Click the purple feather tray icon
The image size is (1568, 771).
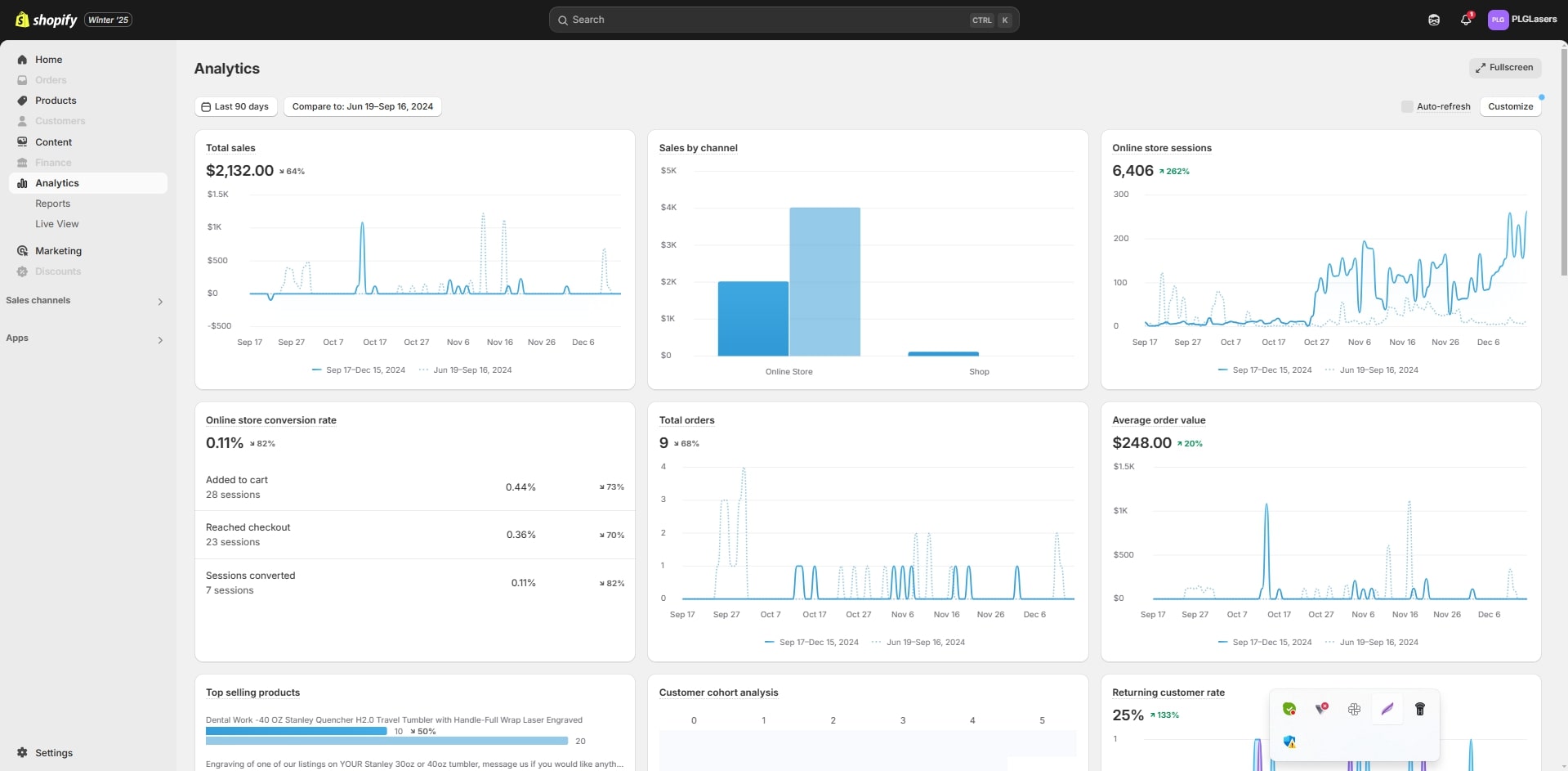tap(1387, 709)
